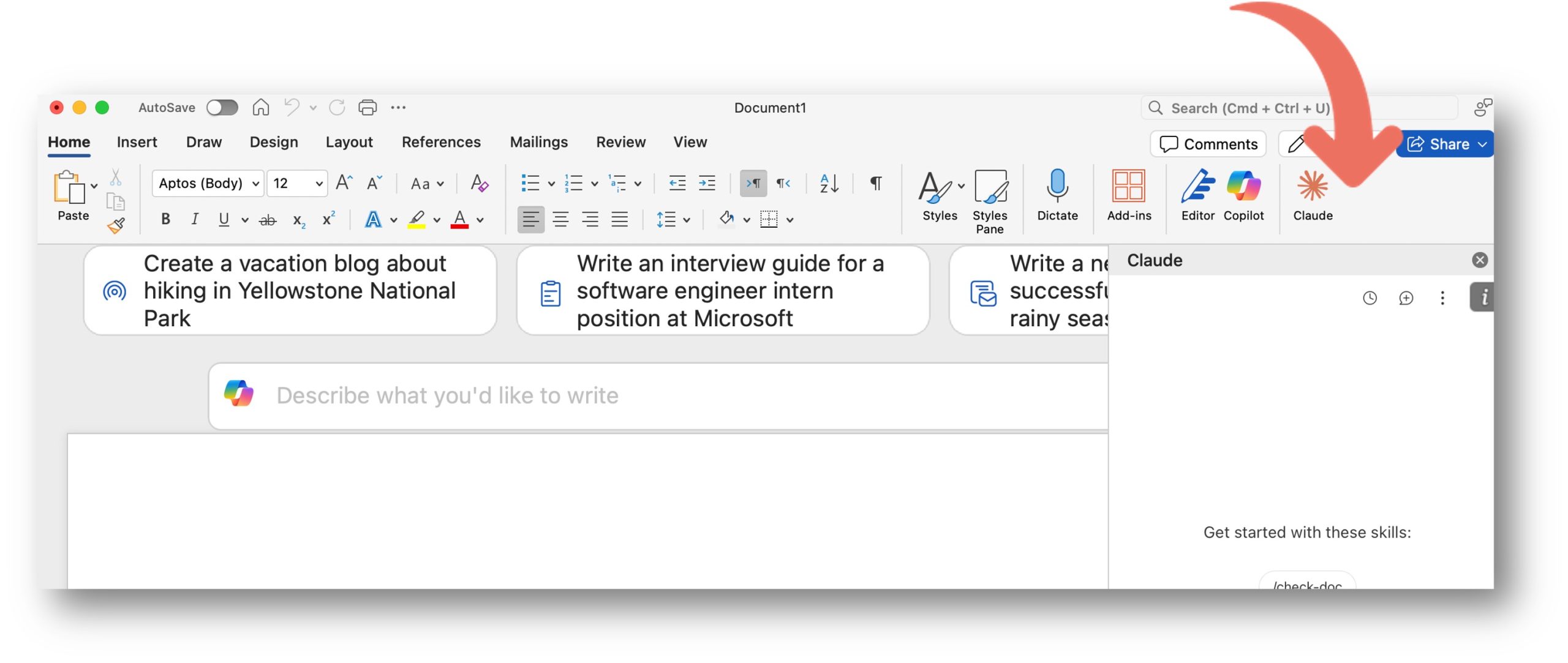1568x663 pixels.
Task: Expand multilevel list options
Action: click(x=638, y=184)
